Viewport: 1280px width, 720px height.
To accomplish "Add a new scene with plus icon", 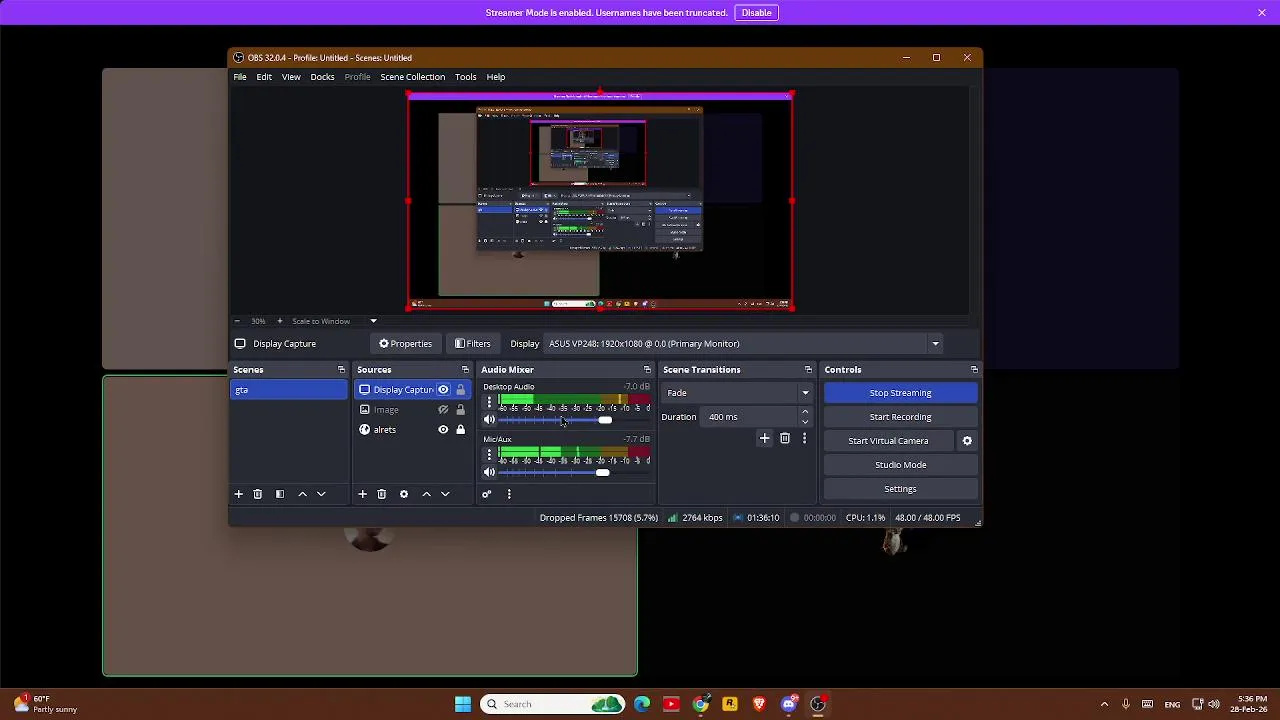I will pyautogui.click(x=238, y=494).
